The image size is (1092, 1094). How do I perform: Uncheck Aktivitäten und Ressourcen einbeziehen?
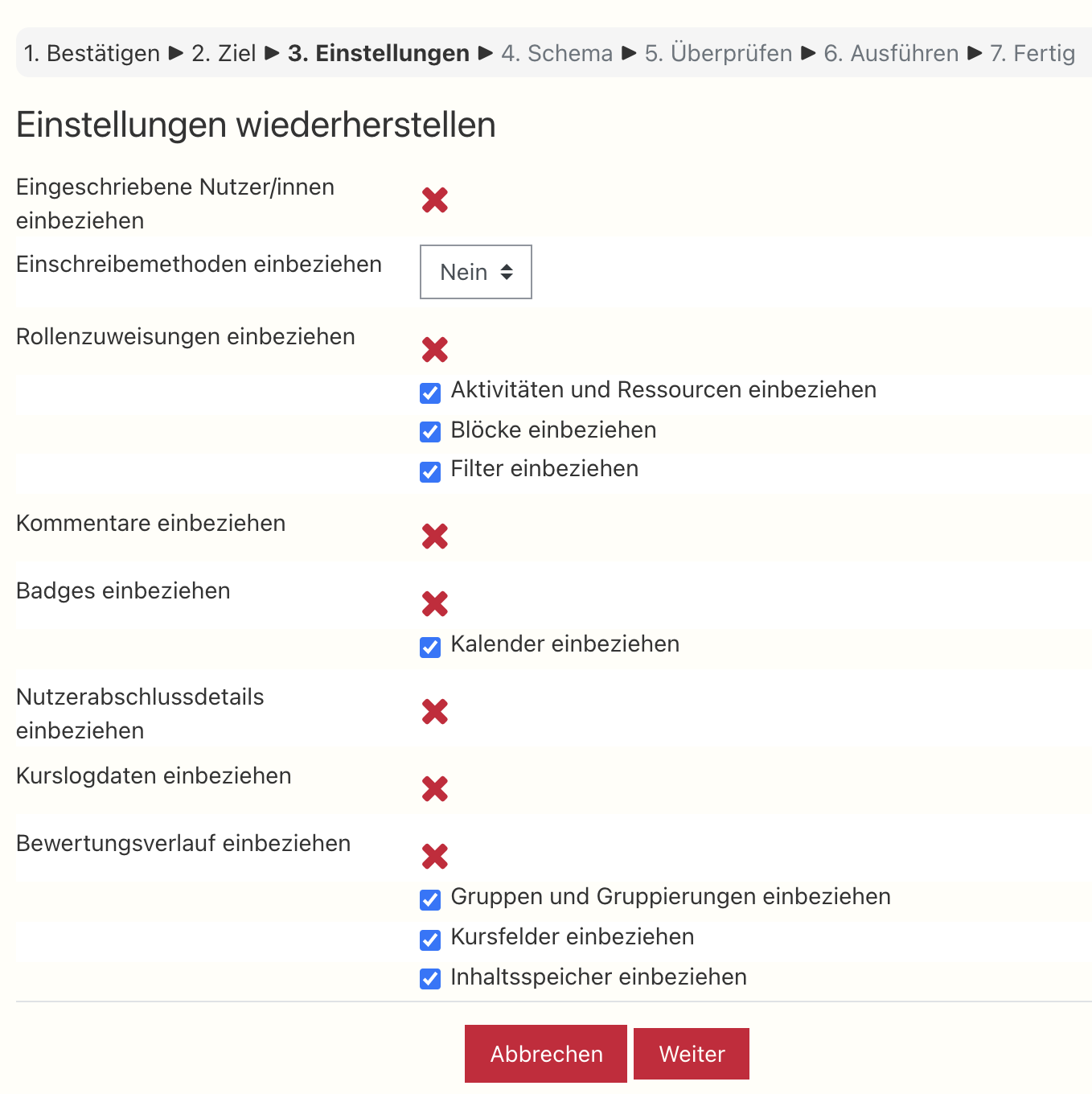[430, 393]
